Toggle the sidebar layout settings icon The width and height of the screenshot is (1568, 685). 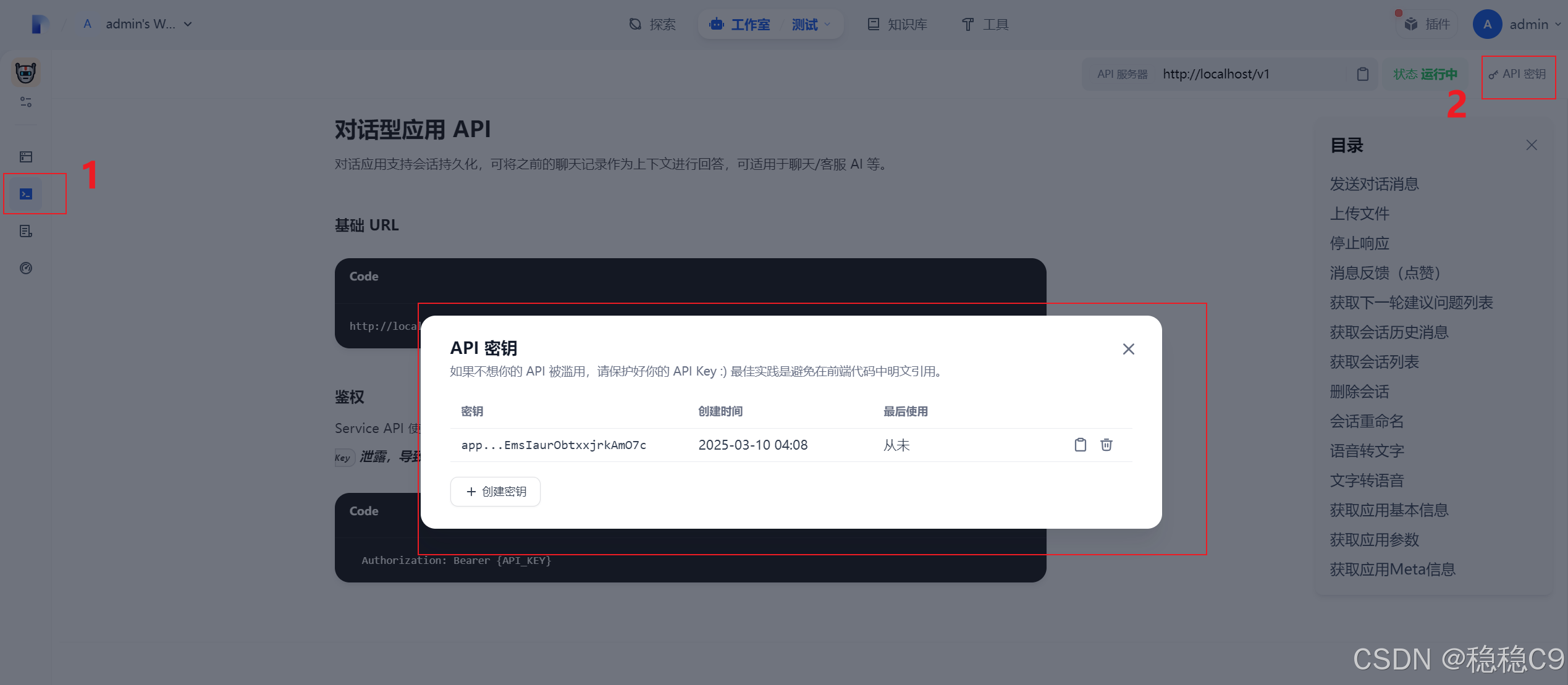[26, 102]
